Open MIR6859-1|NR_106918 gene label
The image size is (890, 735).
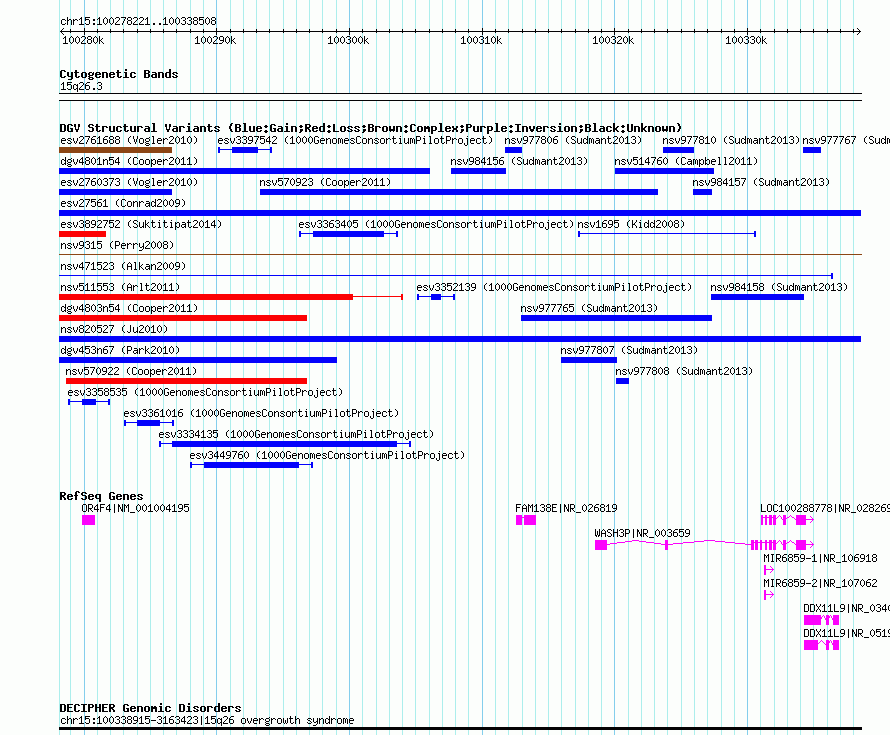[x=820, y=558]
